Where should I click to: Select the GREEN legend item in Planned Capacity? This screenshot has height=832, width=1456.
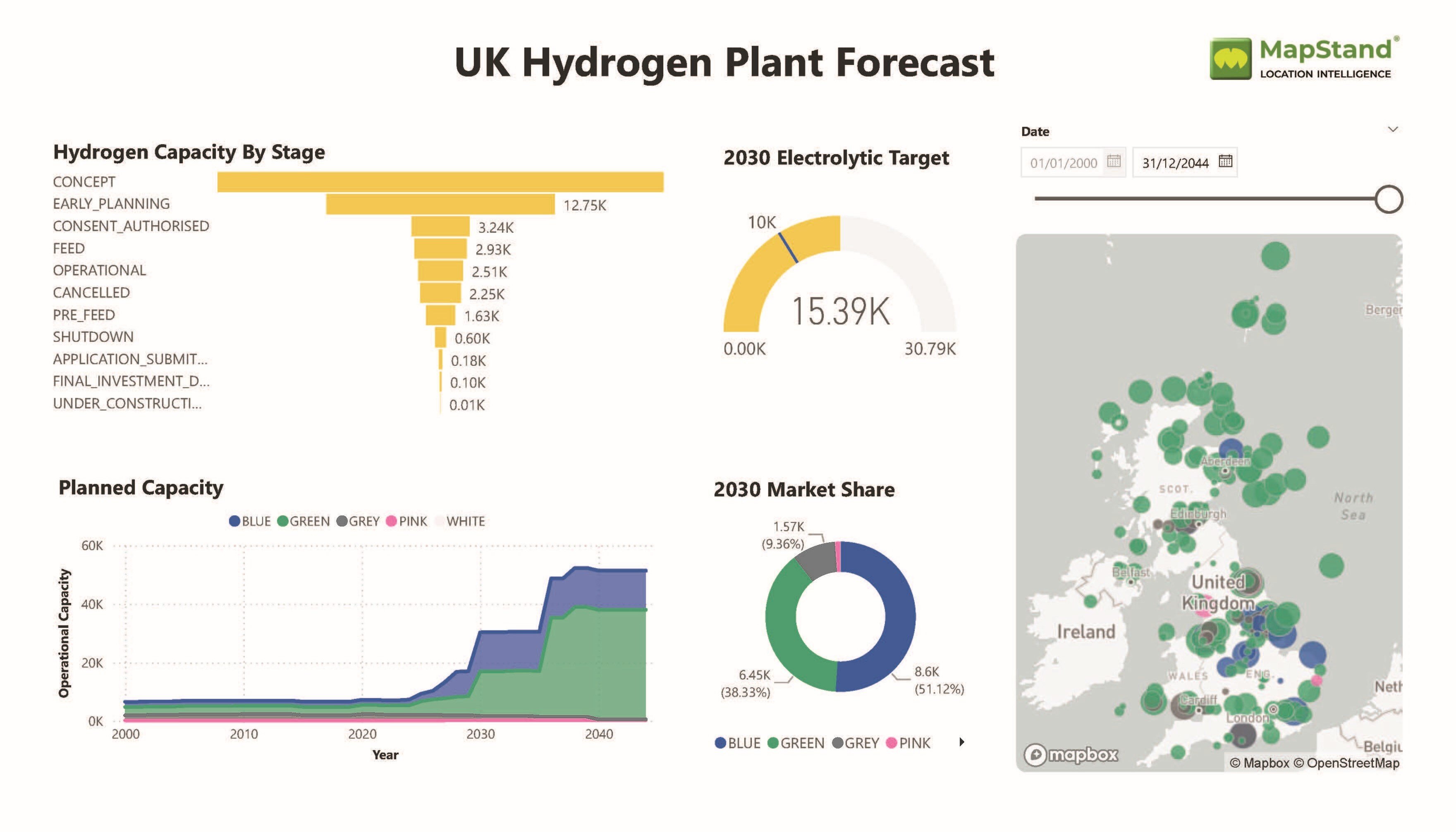click(x=304, y=521)
